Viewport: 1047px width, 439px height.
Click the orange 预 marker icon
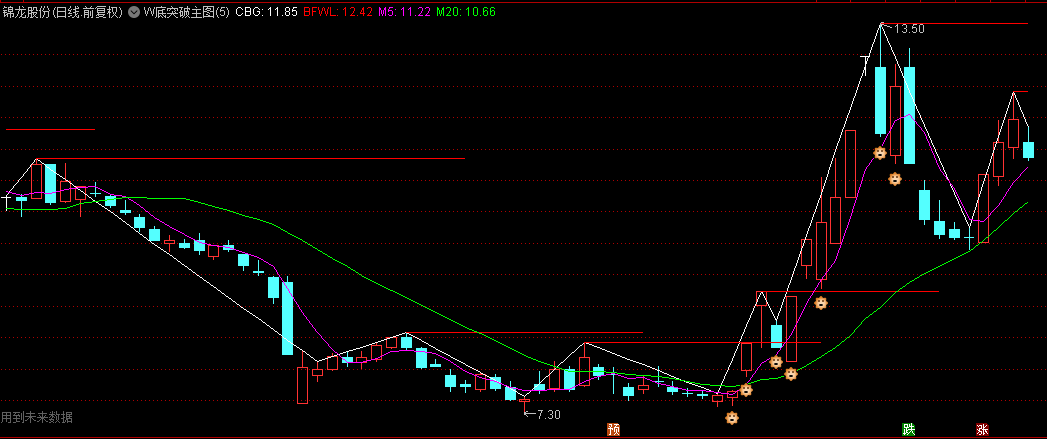tap(613, 429)
